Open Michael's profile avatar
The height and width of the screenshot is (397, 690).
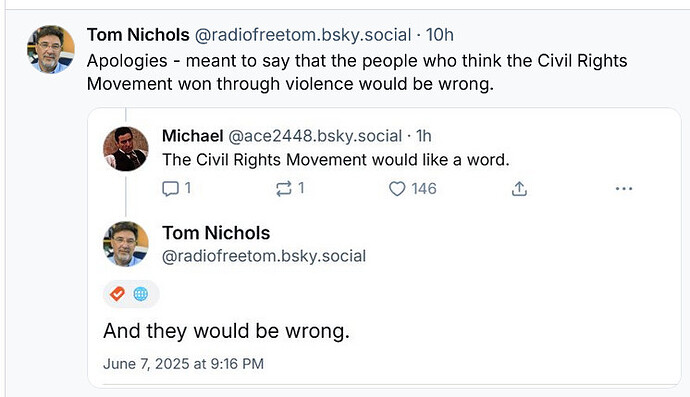(x=126, y=149)
